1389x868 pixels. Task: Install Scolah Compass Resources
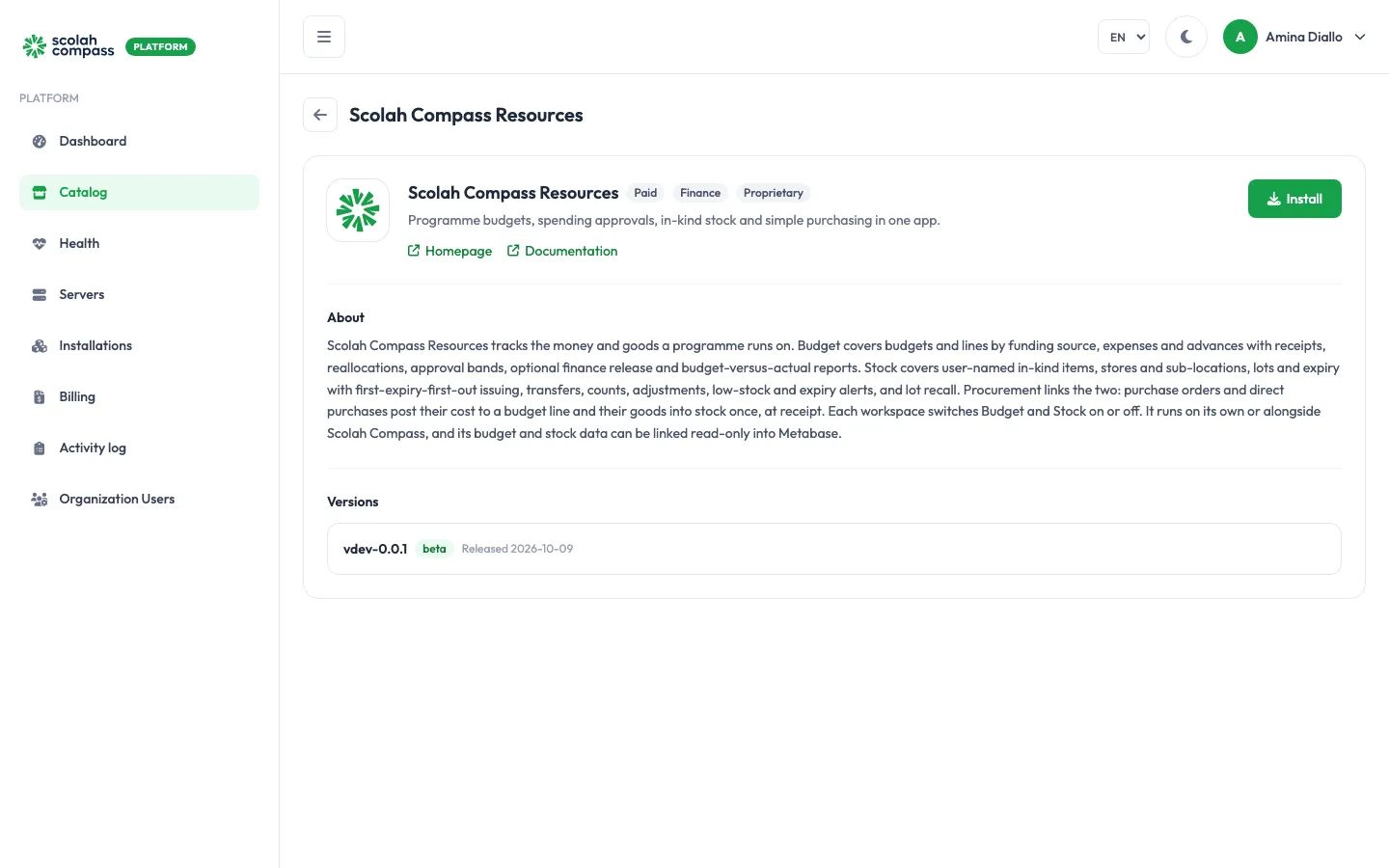click(x=1294, y=199)
